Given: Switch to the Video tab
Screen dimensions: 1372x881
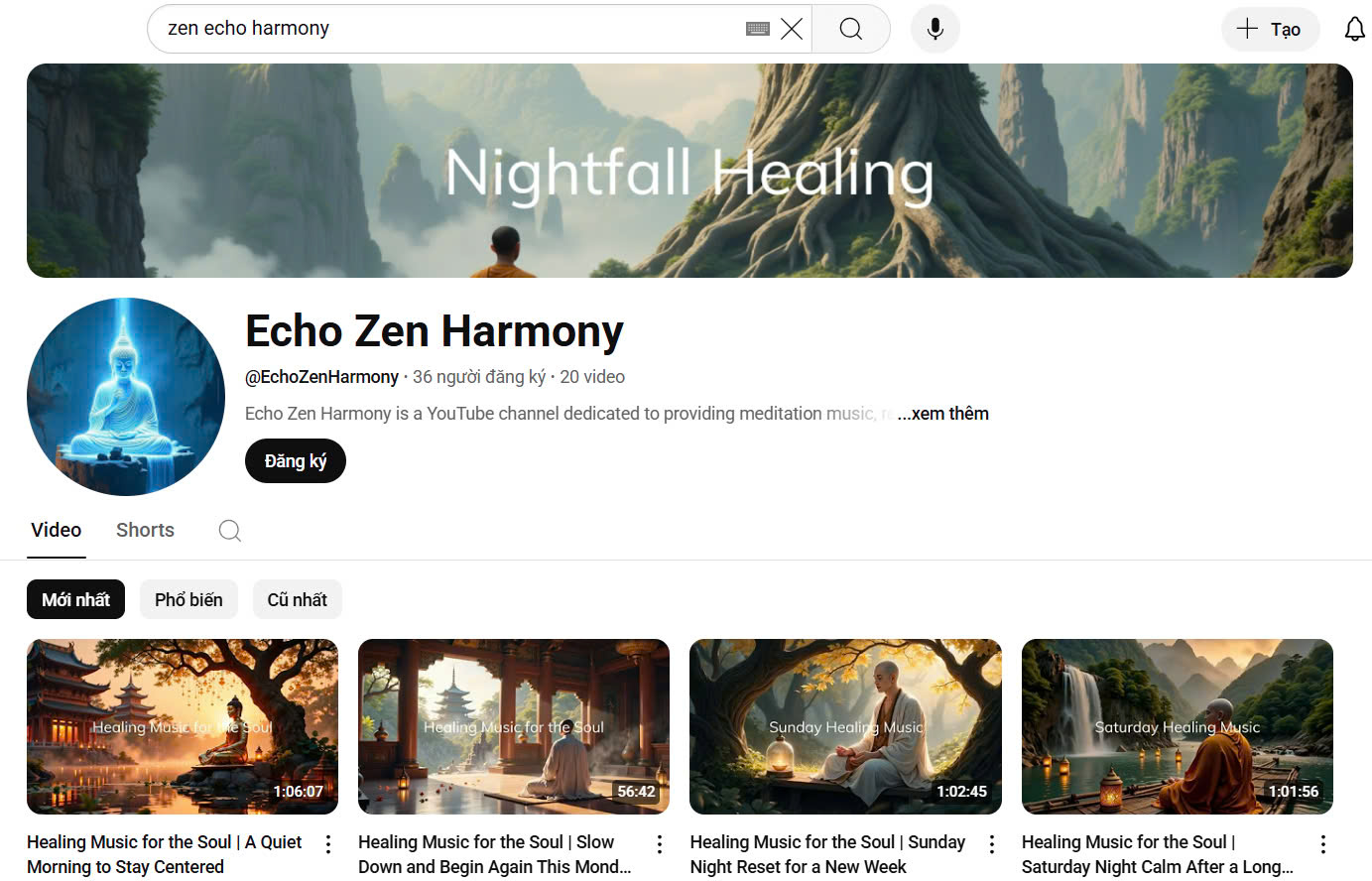Looking at the screenshot, I should point(57,530).
